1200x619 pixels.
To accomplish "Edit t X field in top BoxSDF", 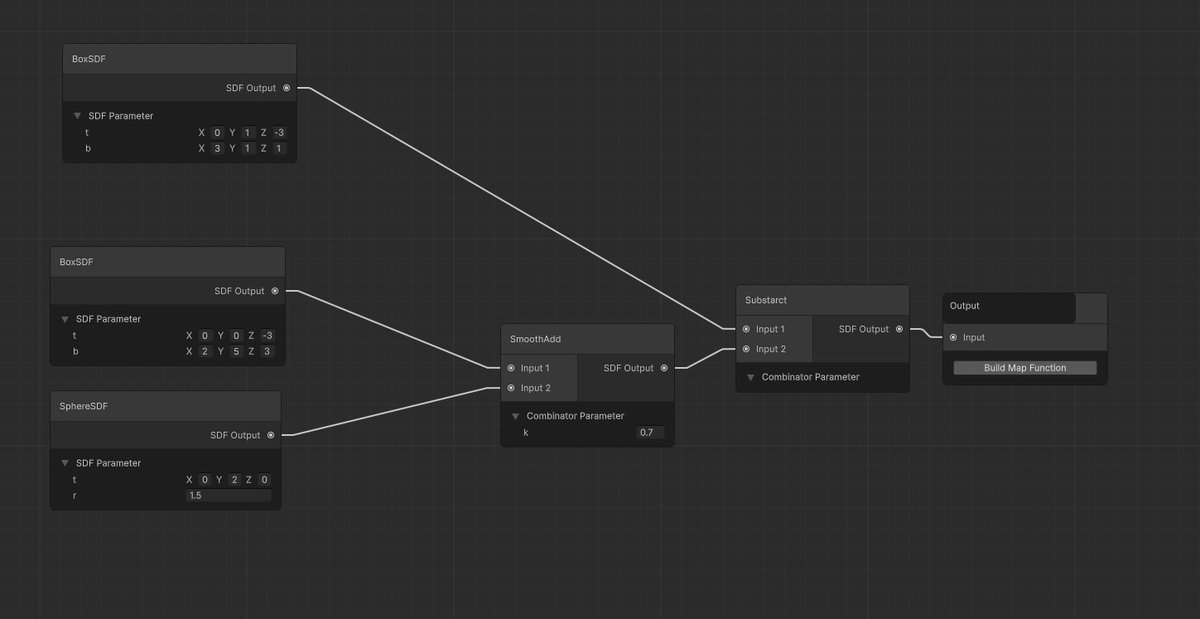I will 217,133.
